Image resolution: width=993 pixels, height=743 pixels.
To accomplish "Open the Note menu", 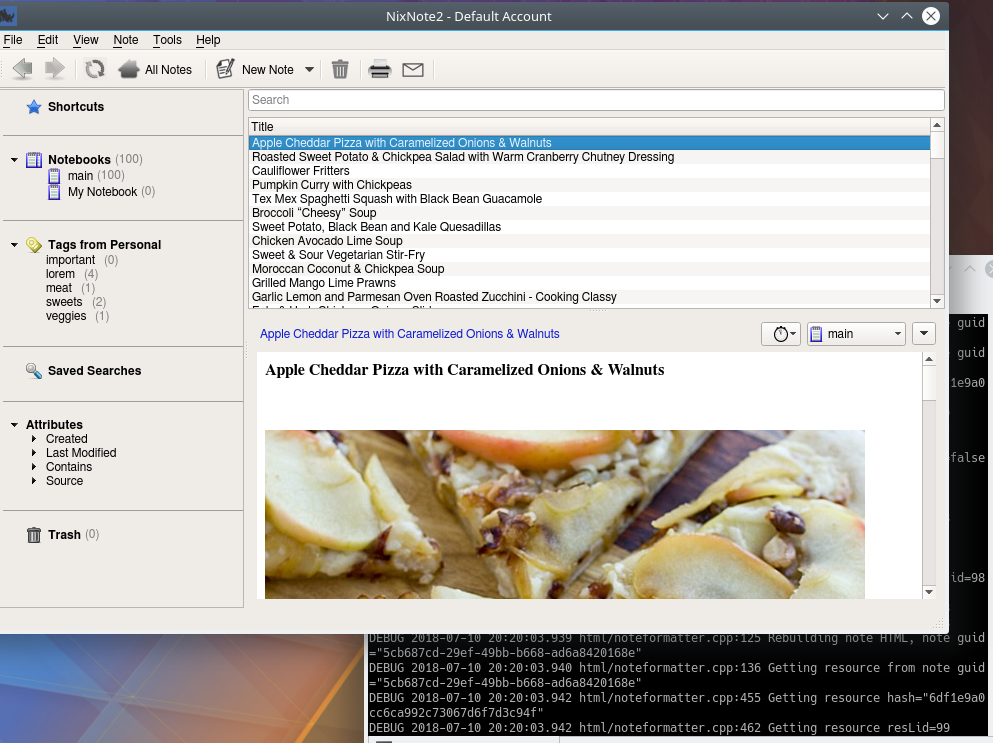I will pyautogui.click(x=126, y=40).
